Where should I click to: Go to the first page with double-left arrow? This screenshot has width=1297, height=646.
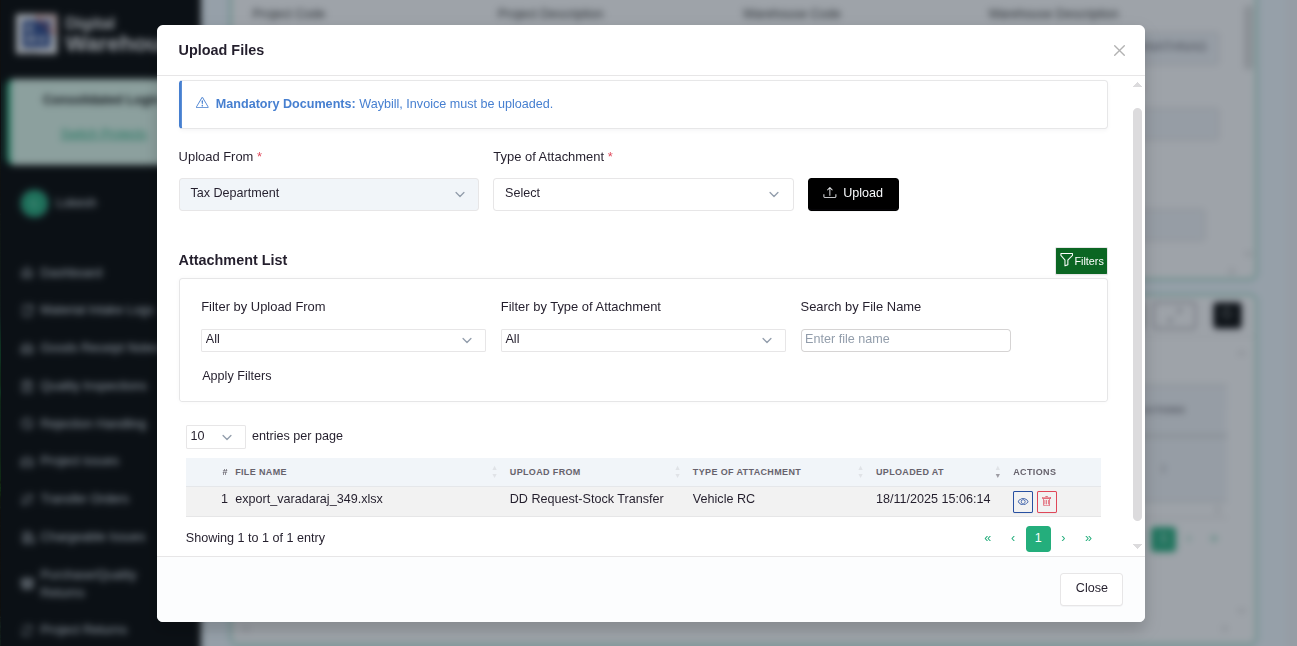point(988,539)
